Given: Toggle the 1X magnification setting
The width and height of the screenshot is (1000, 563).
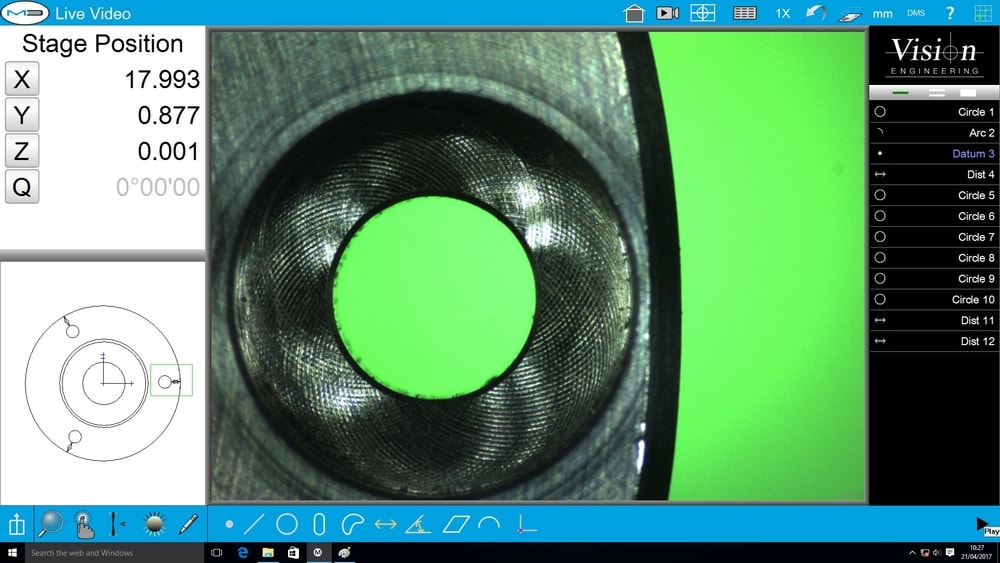Looking at the screenshot, I should pos(782,14).
